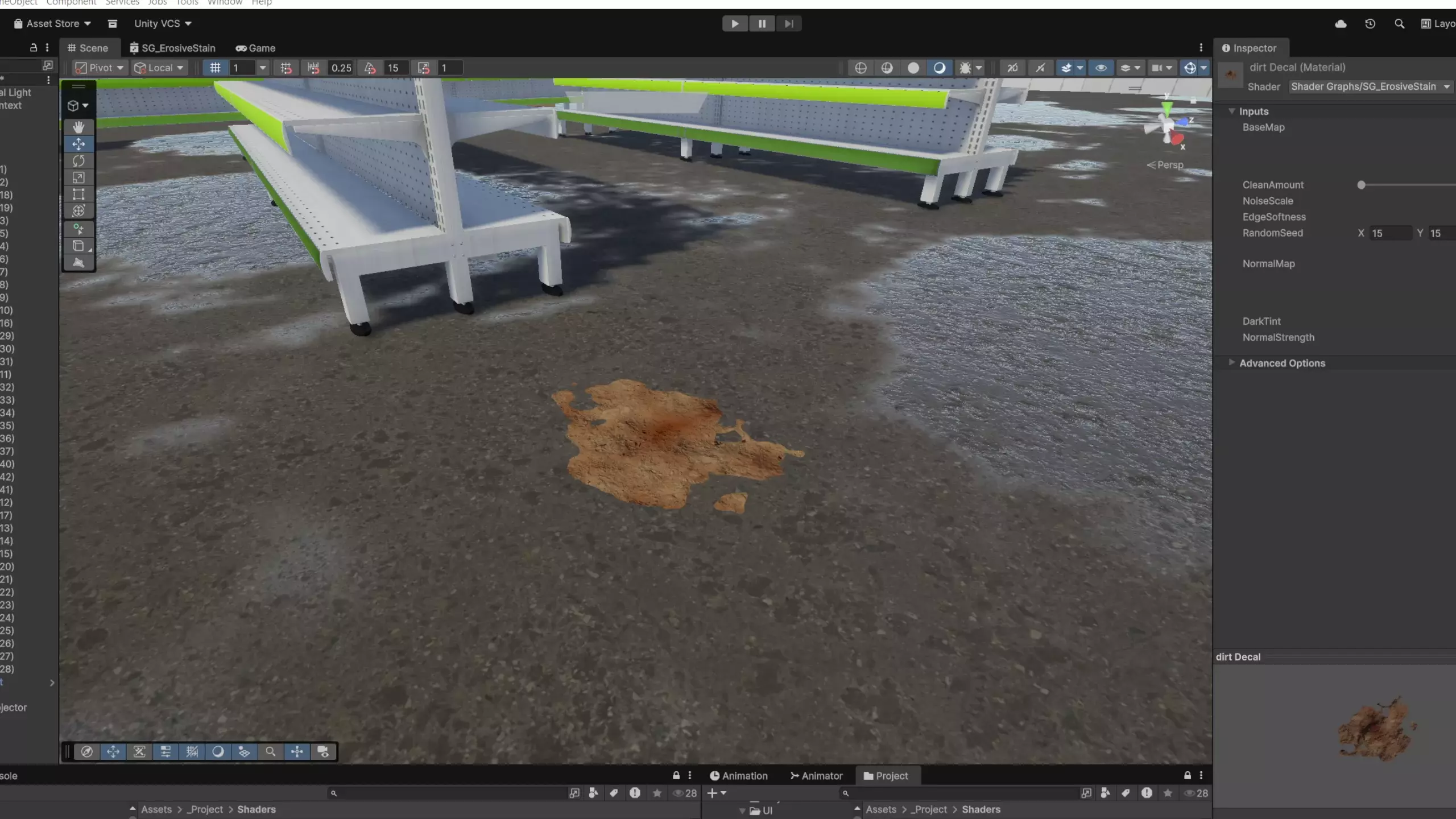Viewport: 1456px width, 819px height.
Task: Open the Asset Store button
Action: pos(52,24)
